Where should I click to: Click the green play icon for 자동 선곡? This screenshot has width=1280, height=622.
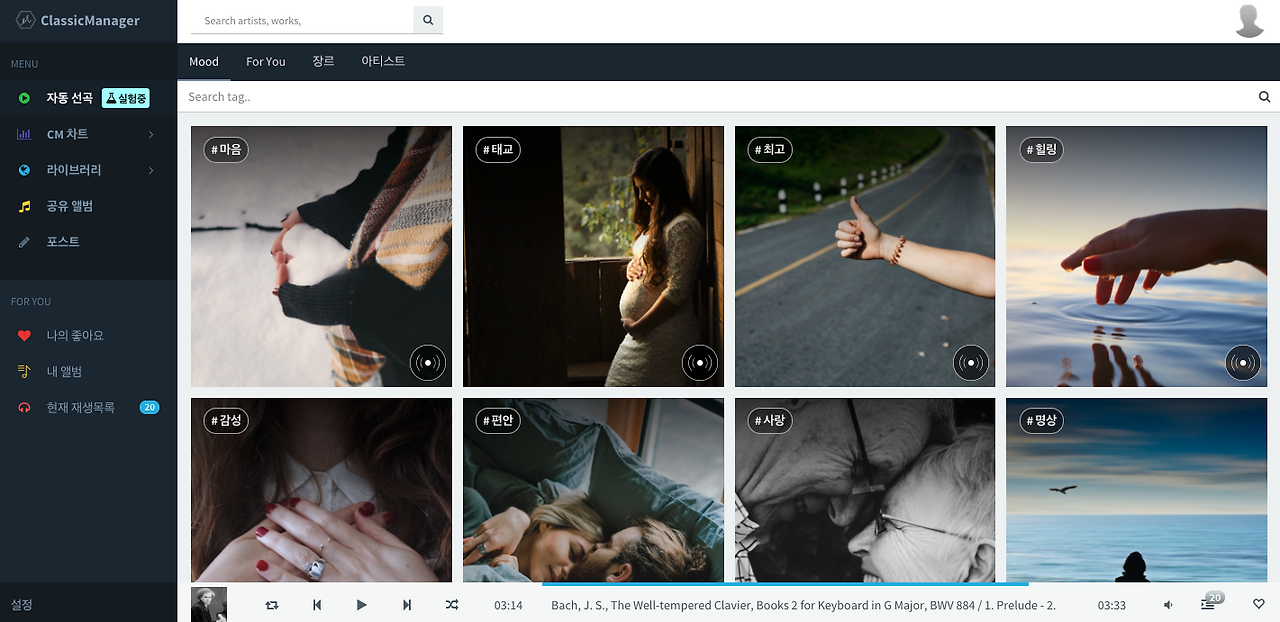(x=24, y=98)
